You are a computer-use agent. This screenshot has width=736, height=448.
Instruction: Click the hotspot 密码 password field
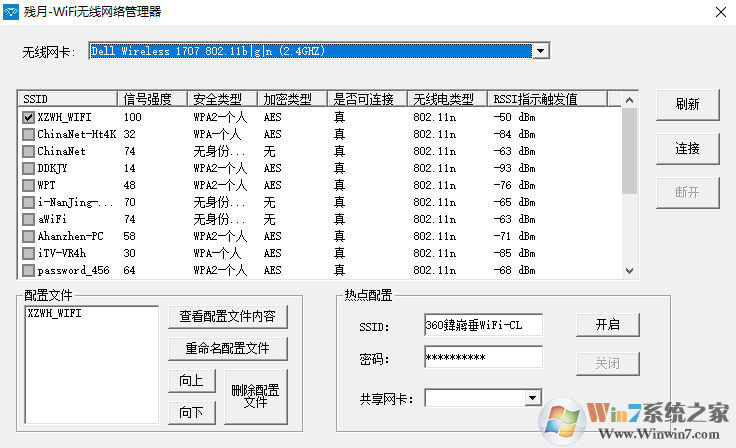[483, 357]
